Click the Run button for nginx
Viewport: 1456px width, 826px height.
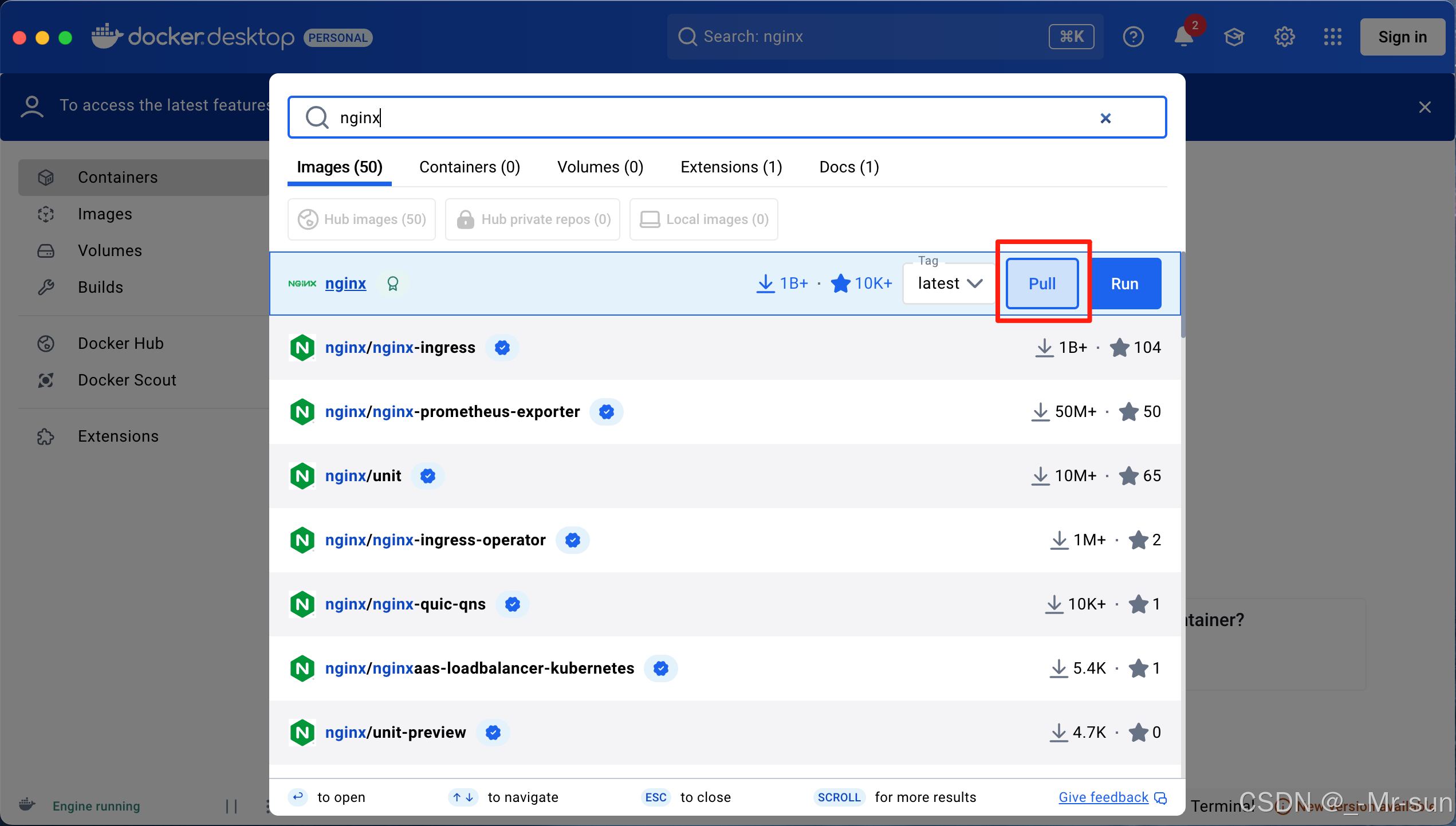1124,284
